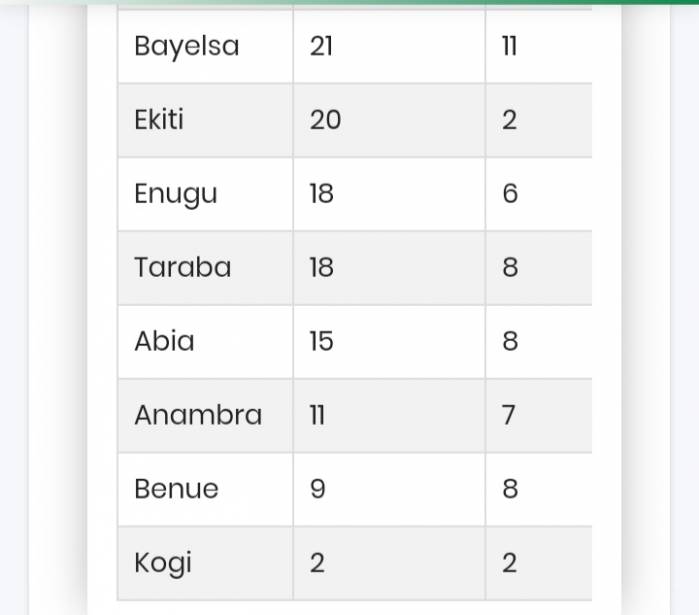Select Enugu's third-column value 6
The width and height of the screenshot is (699, 615).
510,194
